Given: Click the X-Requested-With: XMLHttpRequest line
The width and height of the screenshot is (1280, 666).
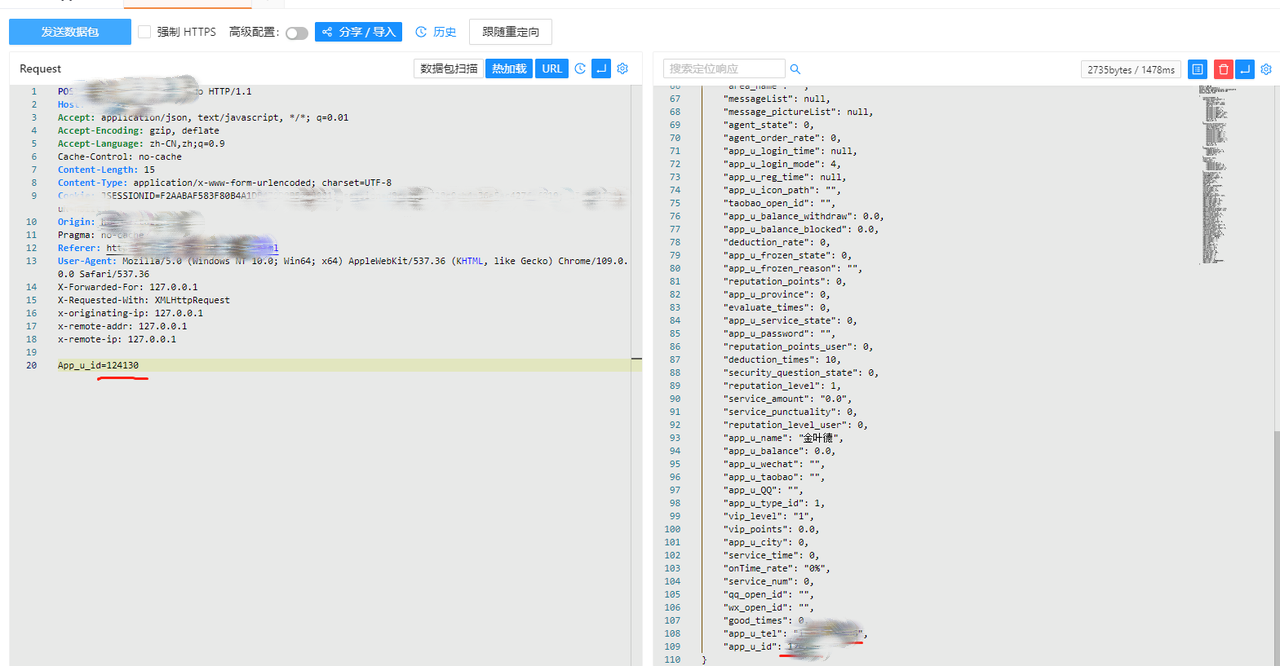Looking at the screenshot, I should [x=144, y=300].
